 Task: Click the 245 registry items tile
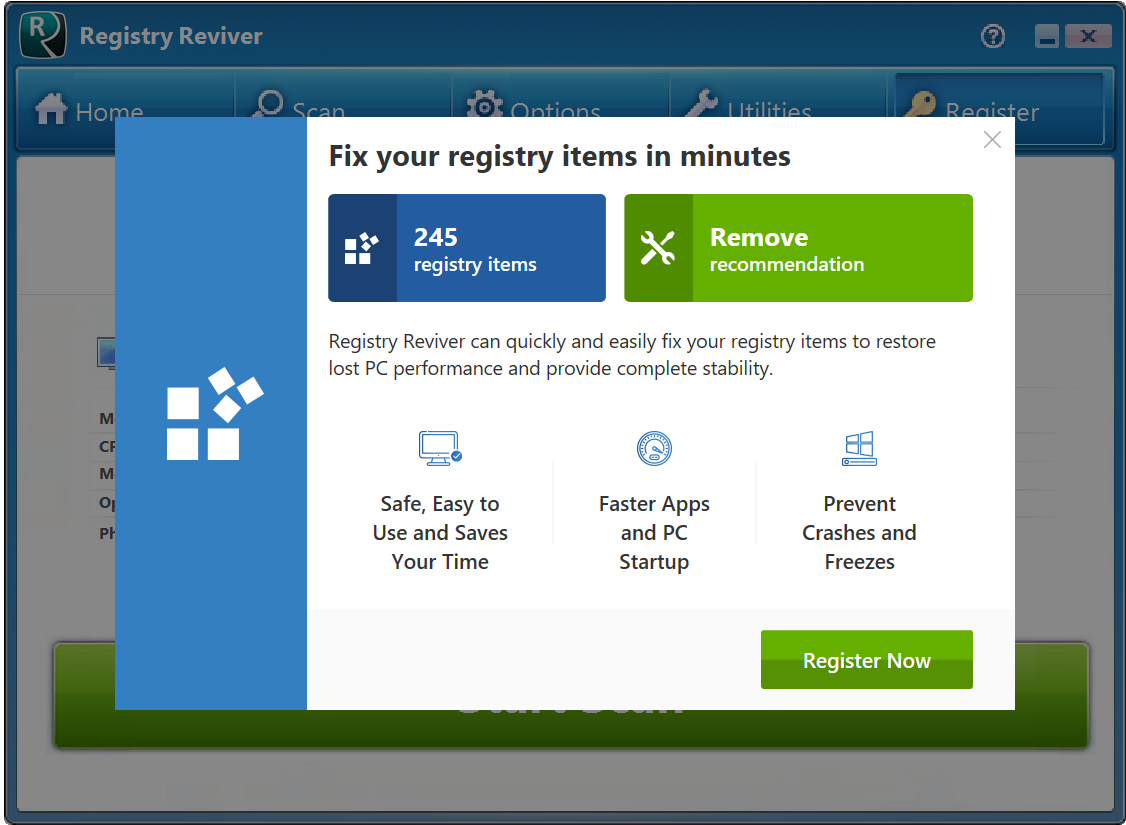(467, 248)
